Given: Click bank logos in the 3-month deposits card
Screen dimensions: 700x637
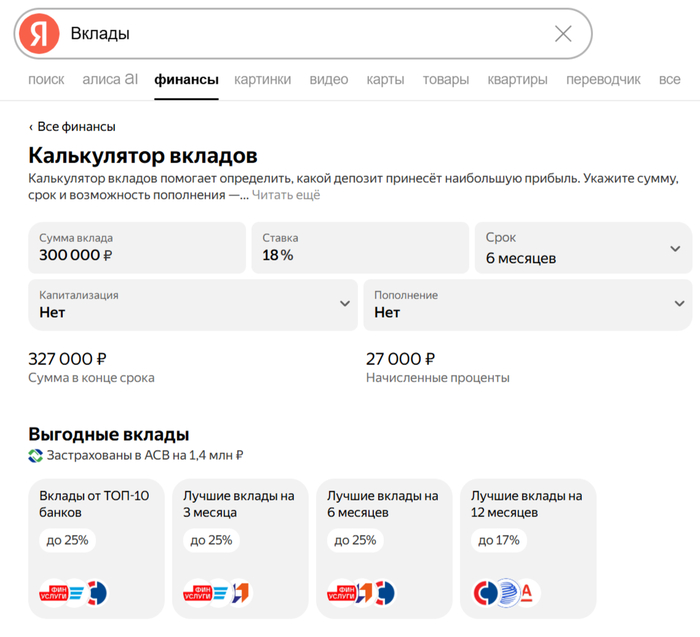Looking at the screenshot, I should click(x=217, y=593).
